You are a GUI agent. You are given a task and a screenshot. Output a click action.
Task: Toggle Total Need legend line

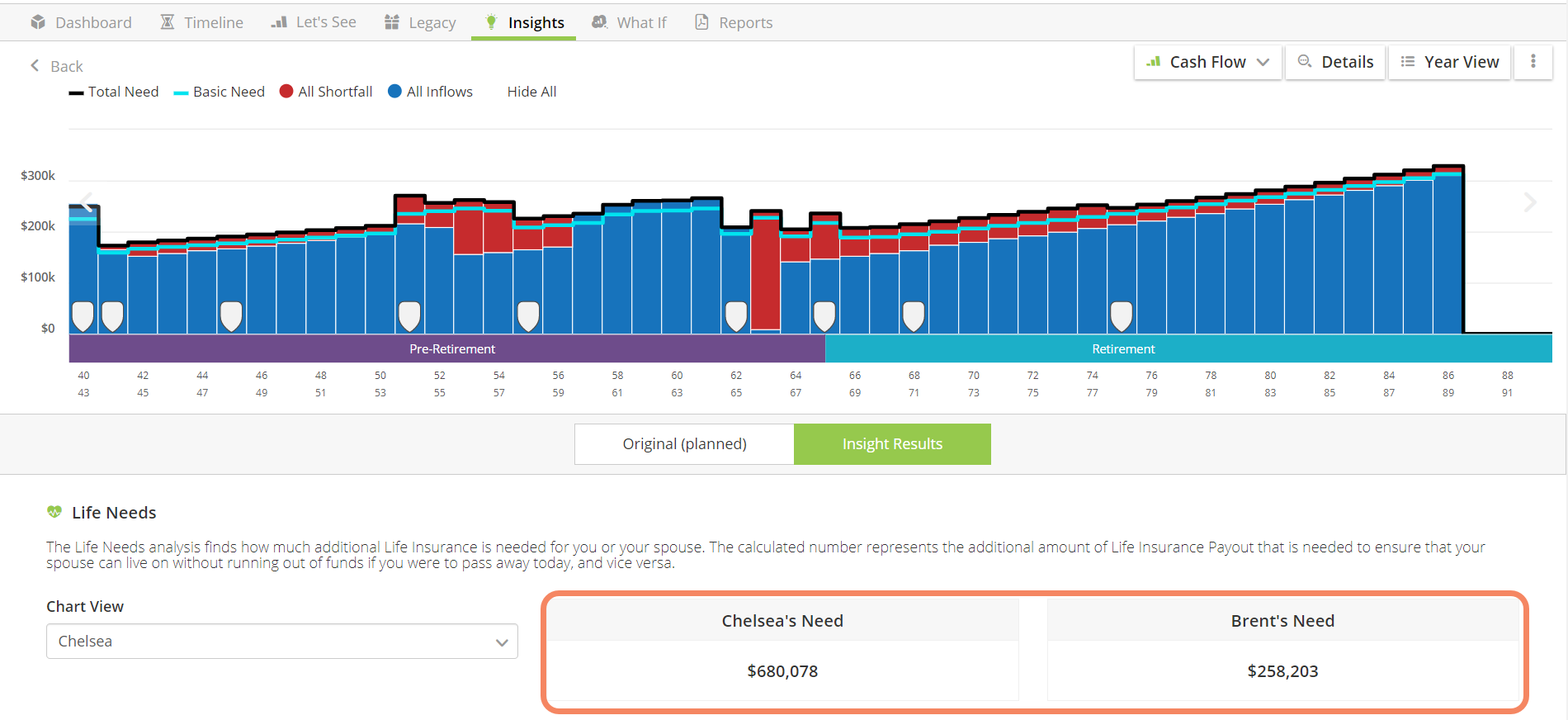click(x=114, y=92)
